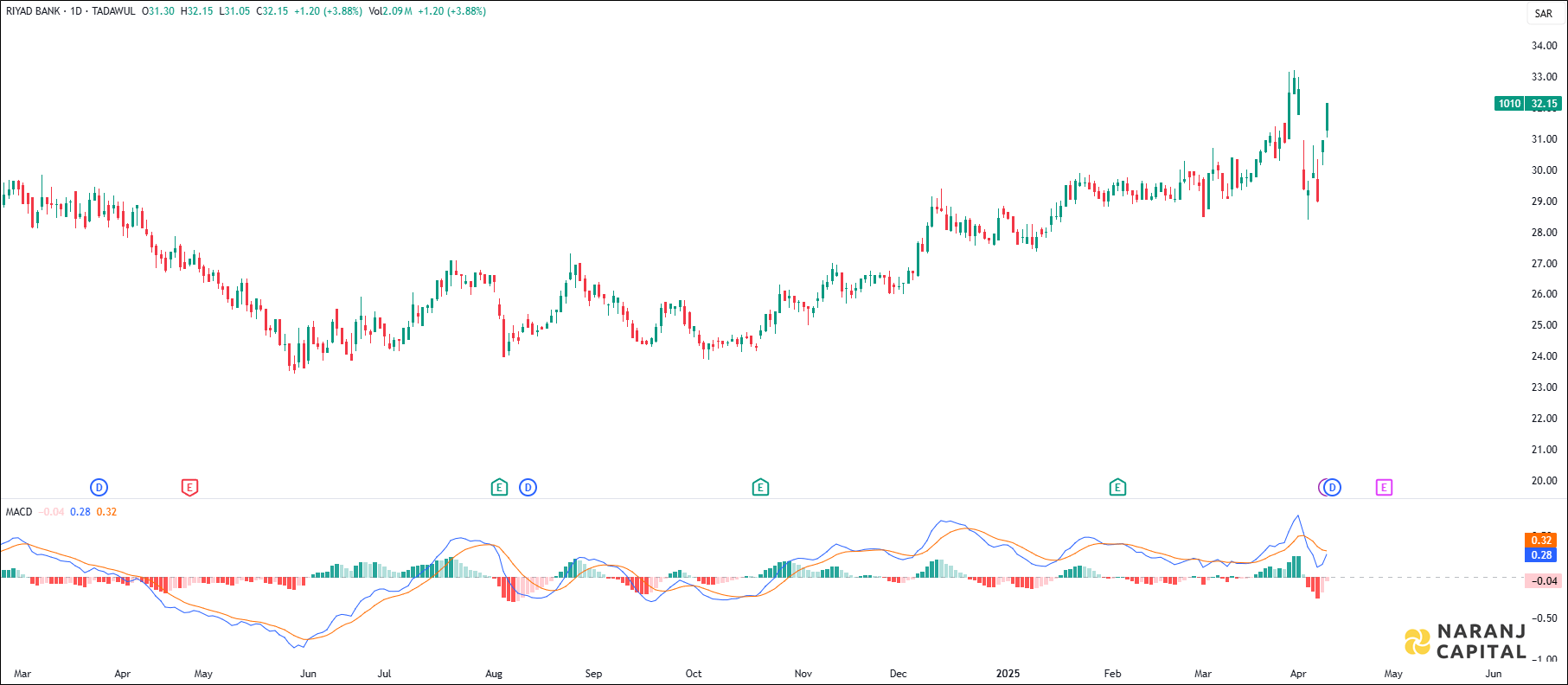Image resolution: width=1568 pixels, height=685 pixels.
Task: Click the Sep label on time axis
Action: (593, 674)
